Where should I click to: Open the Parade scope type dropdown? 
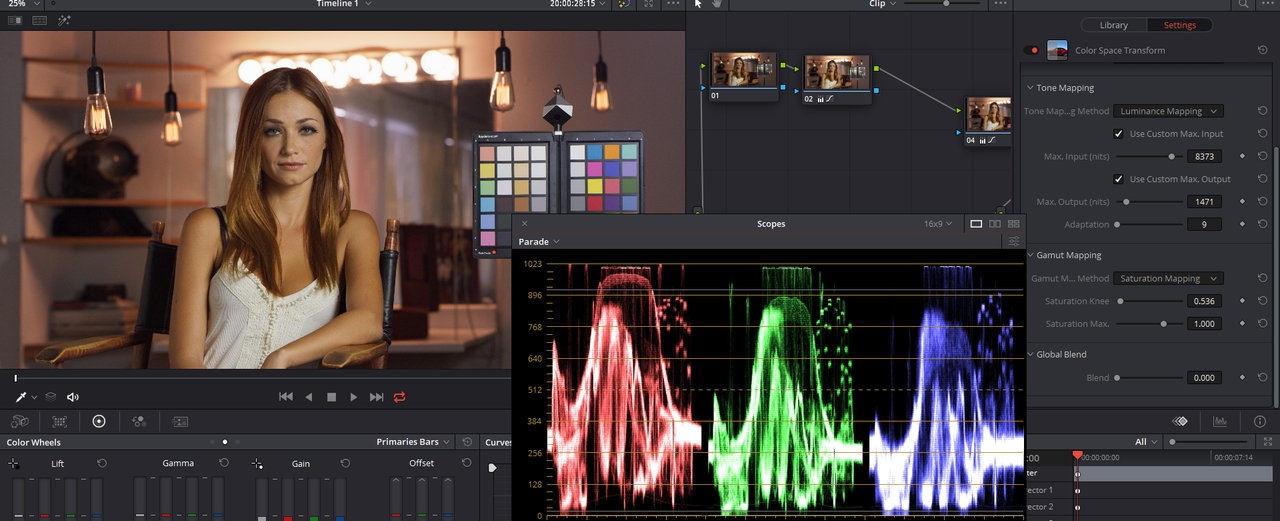pyautogui.click(x=538, y=242)
